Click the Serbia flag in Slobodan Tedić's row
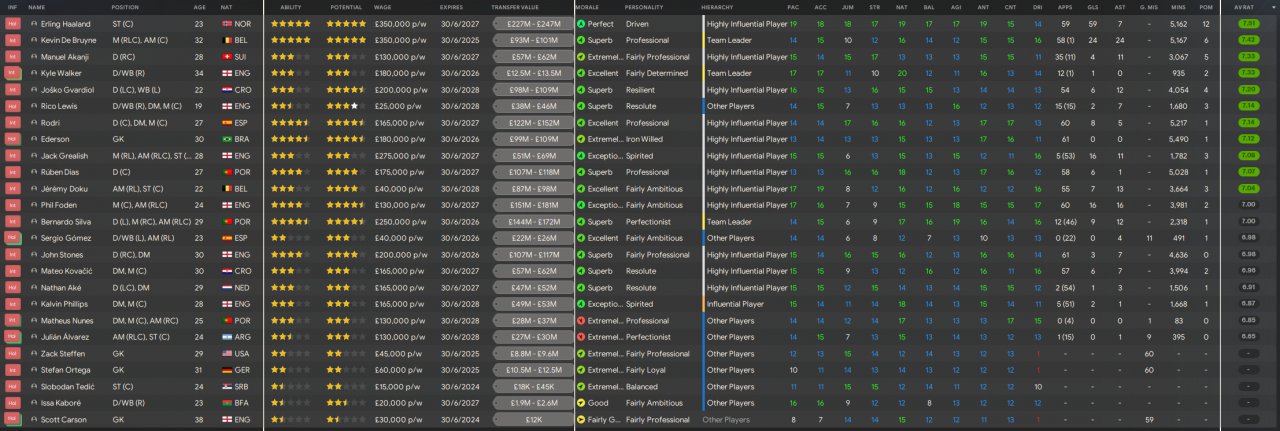The width and height of the screenshot is (1280, 431). coord(226,387)
